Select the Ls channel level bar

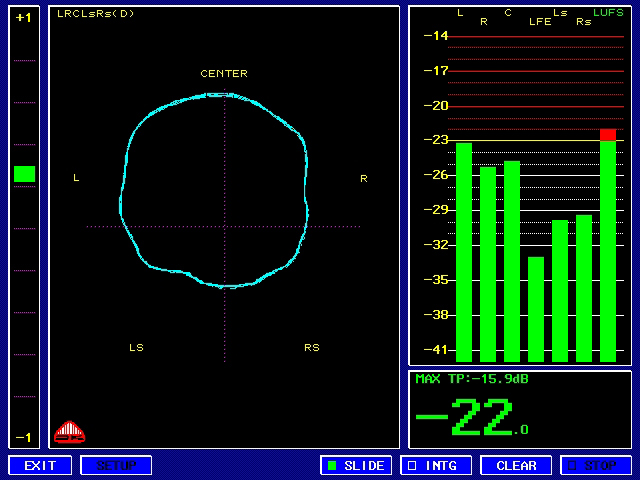click(x=560, y=291)
